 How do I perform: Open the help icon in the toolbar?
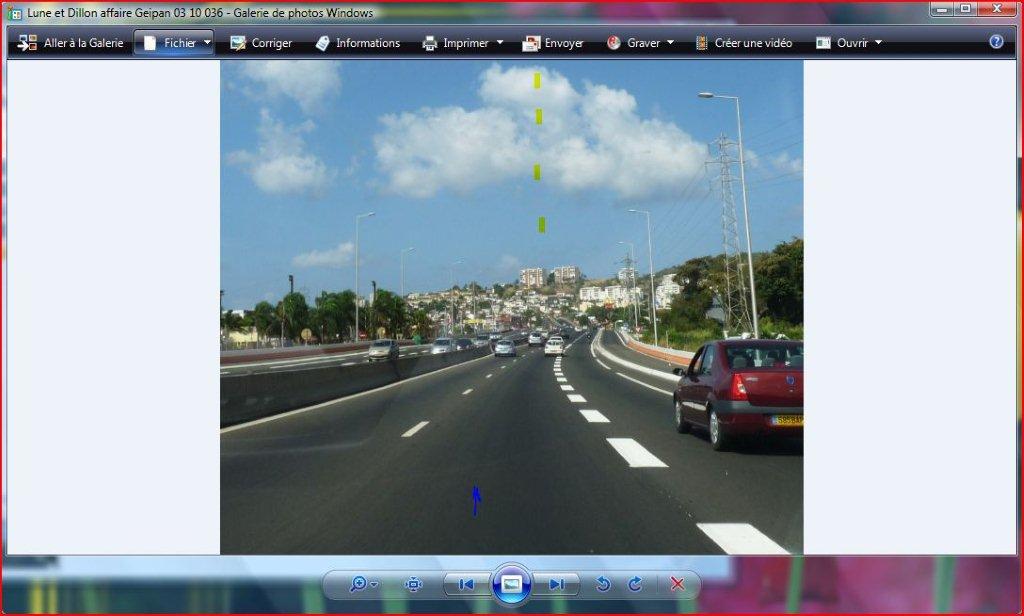click(996, 42)
